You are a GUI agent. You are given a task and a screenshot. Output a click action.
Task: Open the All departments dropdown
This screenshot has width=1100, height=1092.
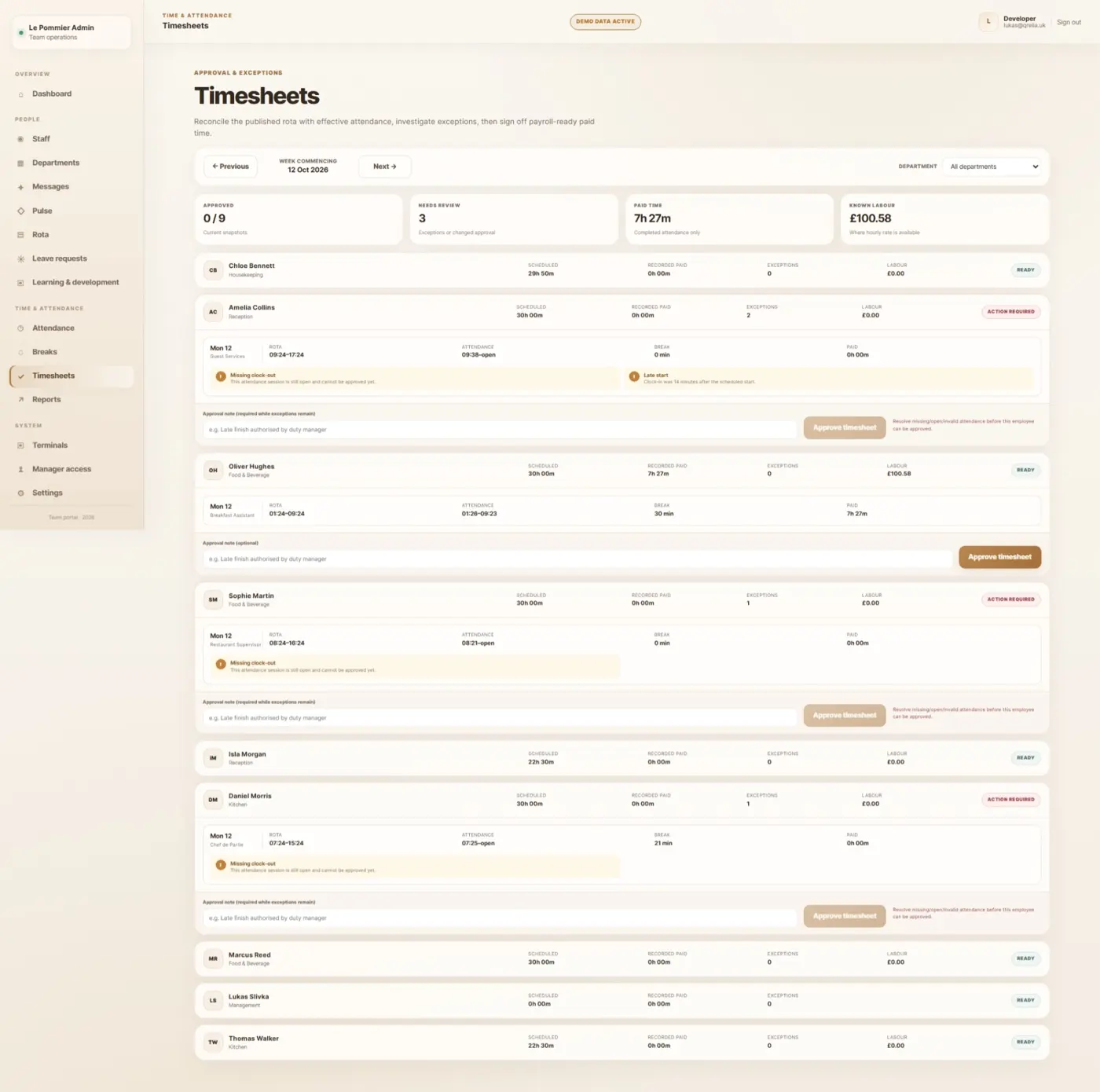[993, 167]
